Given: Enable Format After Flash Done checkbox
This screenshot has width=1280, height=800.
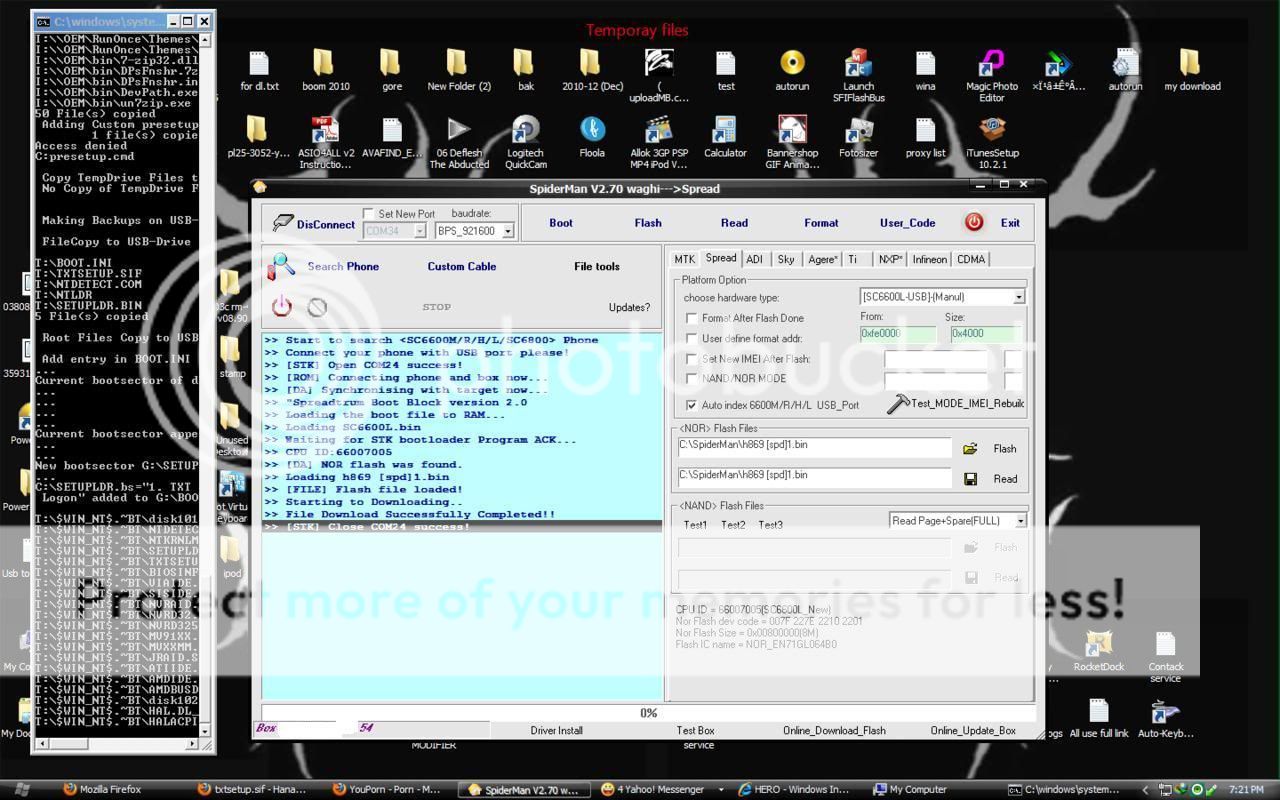Looking at the screenshot, I should (691, 318).
